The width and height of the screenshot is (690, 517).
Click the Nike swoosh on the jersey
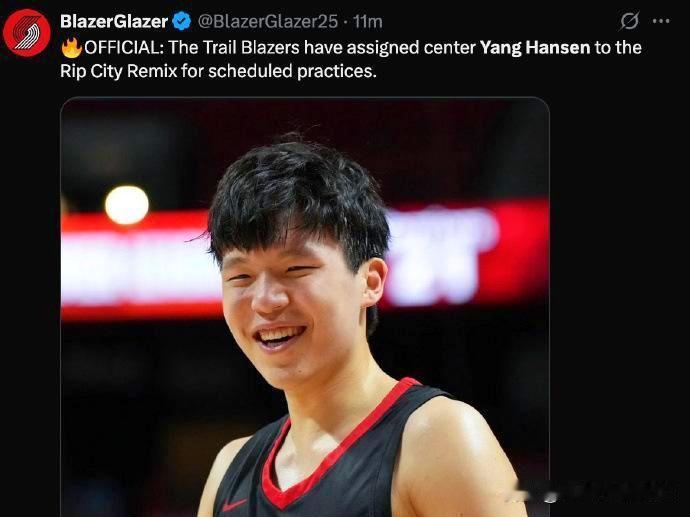tap(234, 505)
